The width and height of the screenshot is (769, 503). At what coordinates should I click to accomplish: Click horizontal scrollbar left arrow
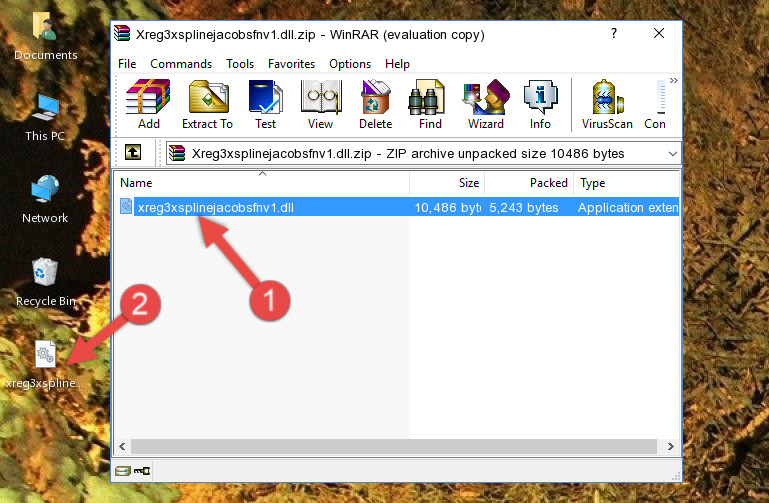(x=123, y=447)
